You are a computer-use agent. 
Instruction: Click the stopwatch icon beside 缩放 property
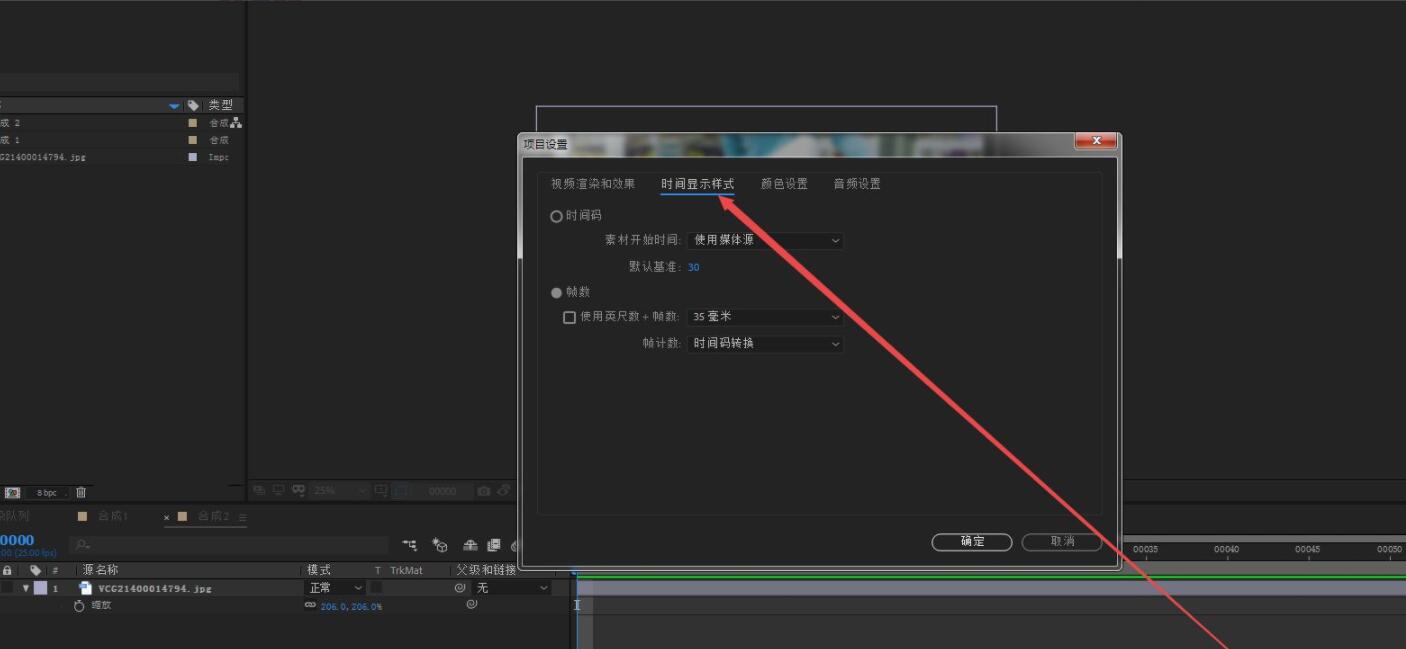pos(78,604)
